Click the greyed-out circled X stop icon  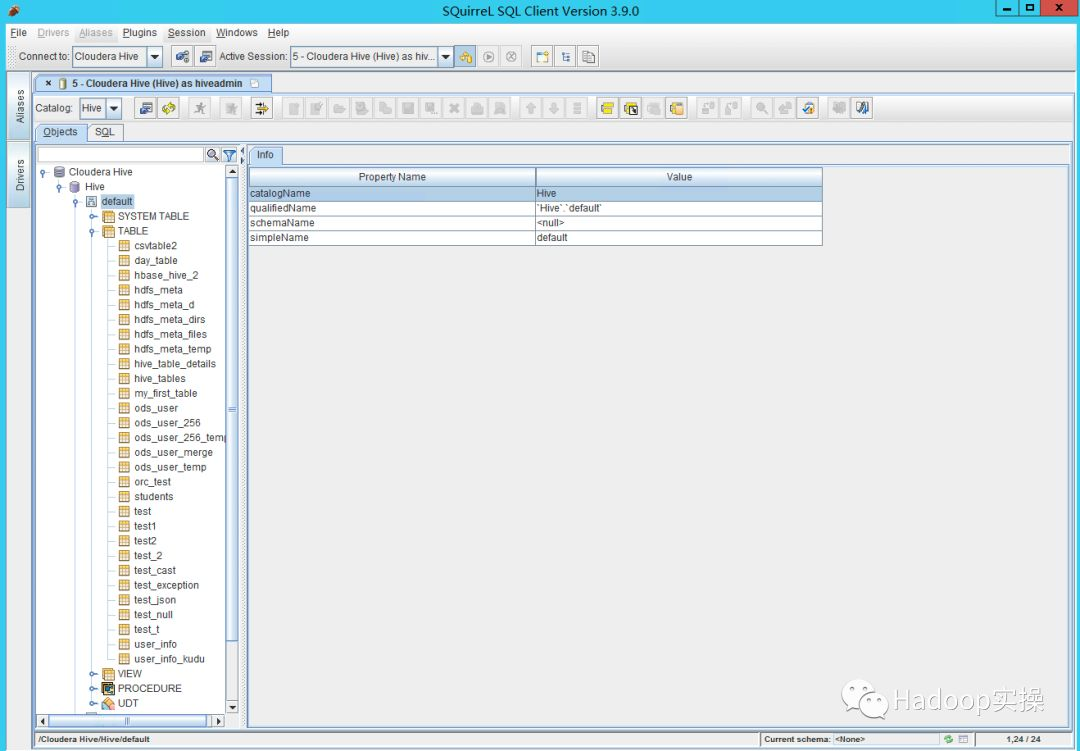click(511, 56)
